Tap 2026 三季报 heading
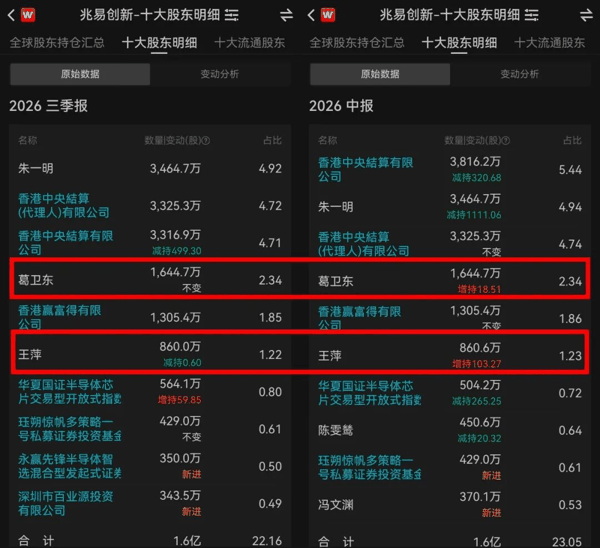The image size is (600, 548). tap(49, 106)
